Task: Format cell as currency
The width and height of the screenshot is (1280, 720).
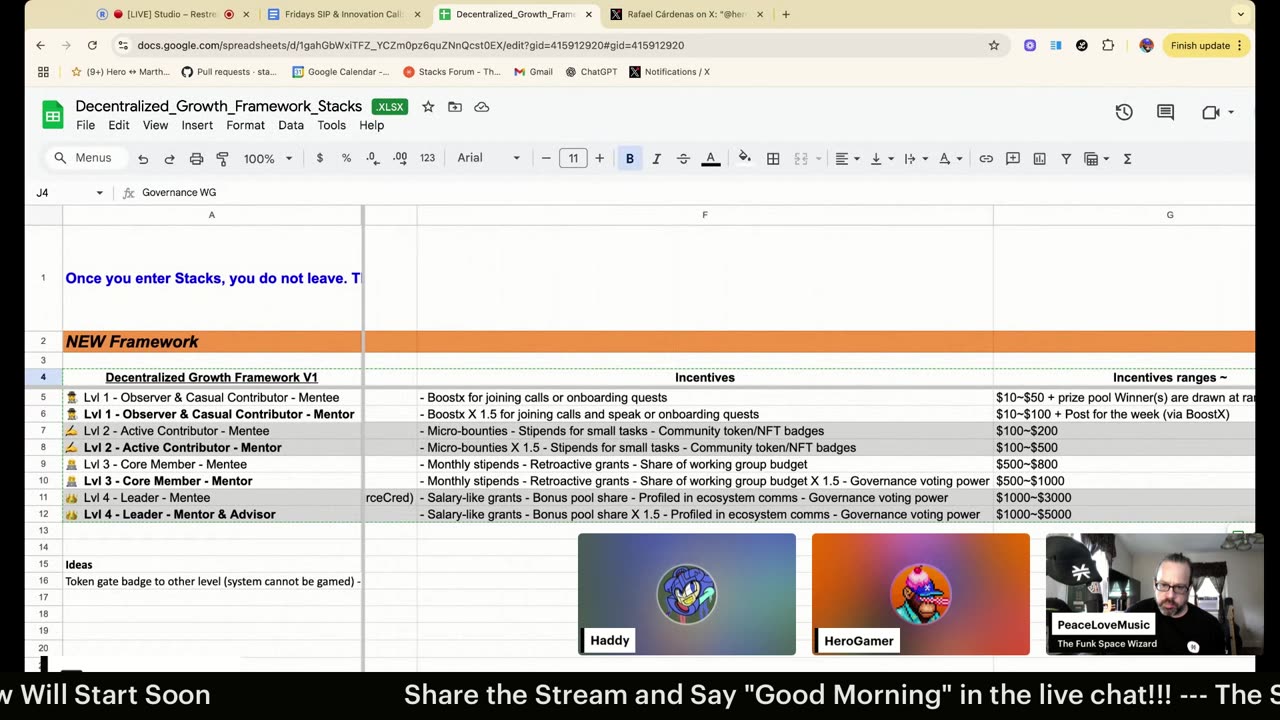Action: click(x=320, y=158)
